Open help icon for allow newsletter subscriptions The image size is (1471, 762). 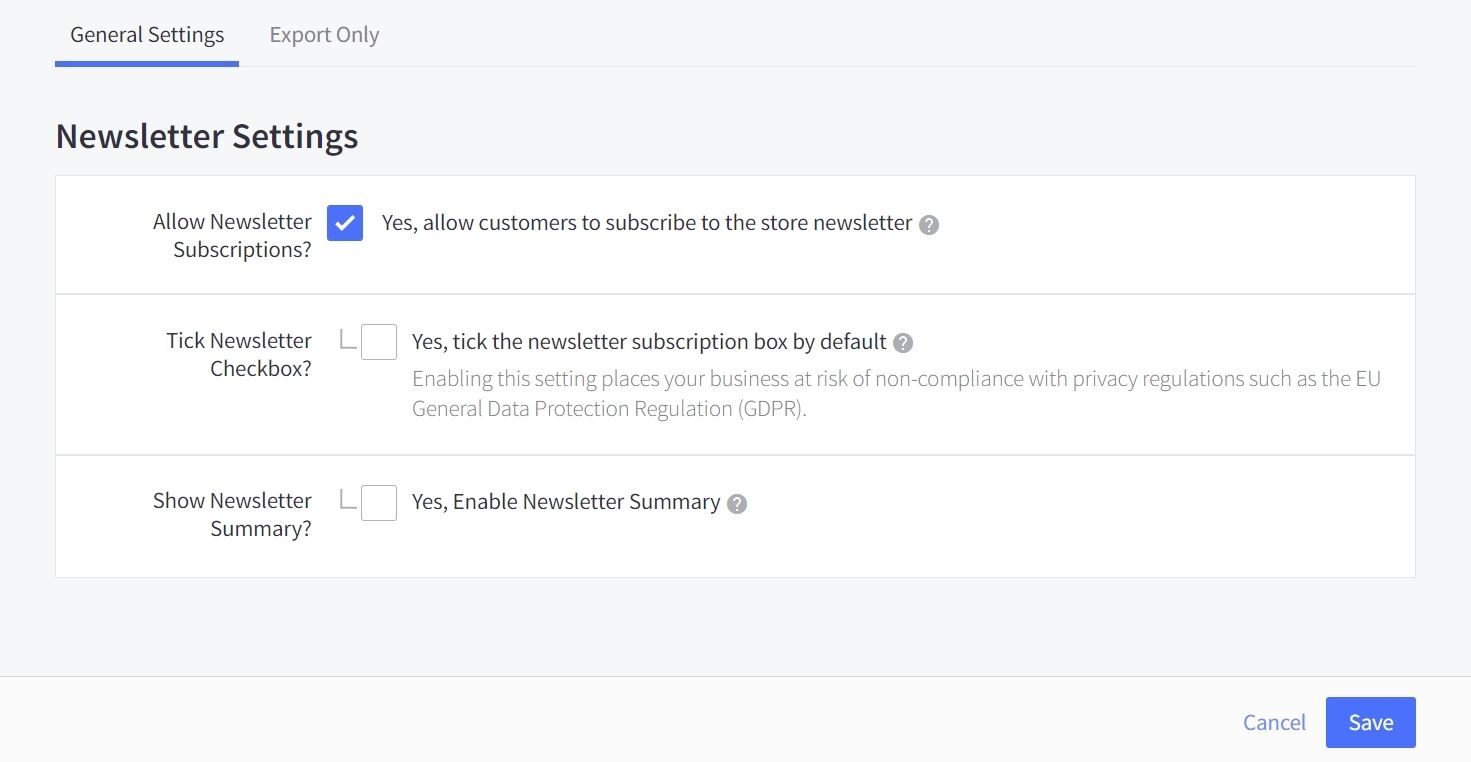pyautogui.click(x=929, y=225)
